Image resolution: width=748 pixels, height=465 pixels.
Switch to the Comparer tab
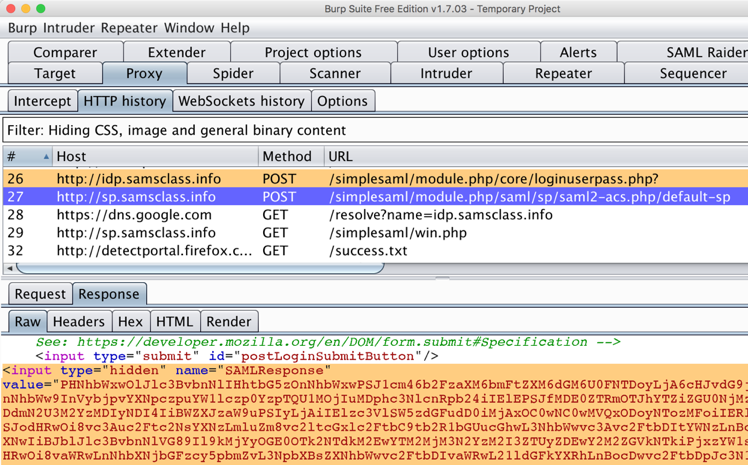tap(65, 52)
